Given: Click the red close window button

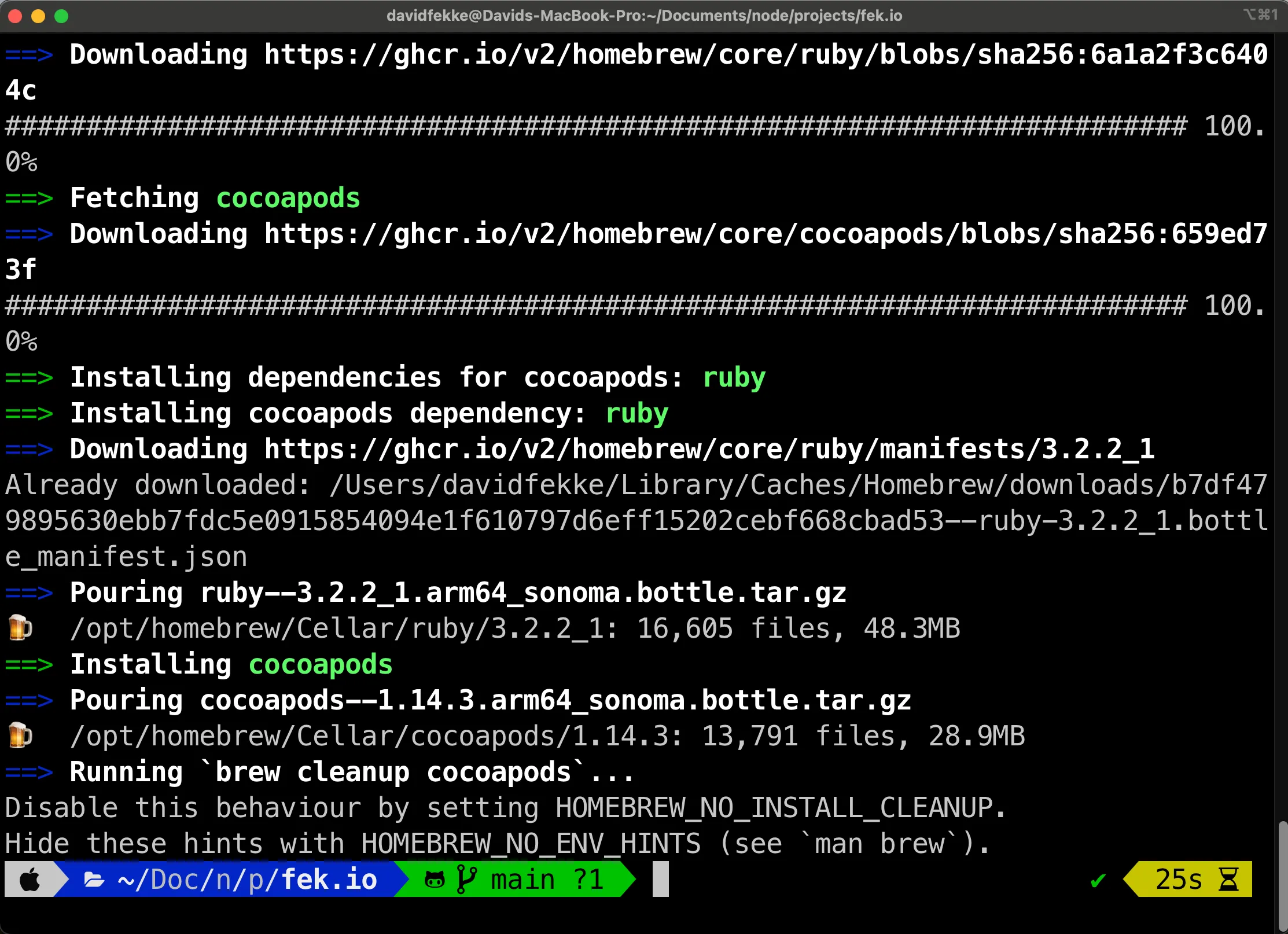Looking at the screenshot, I should click(x=16, y=16).
